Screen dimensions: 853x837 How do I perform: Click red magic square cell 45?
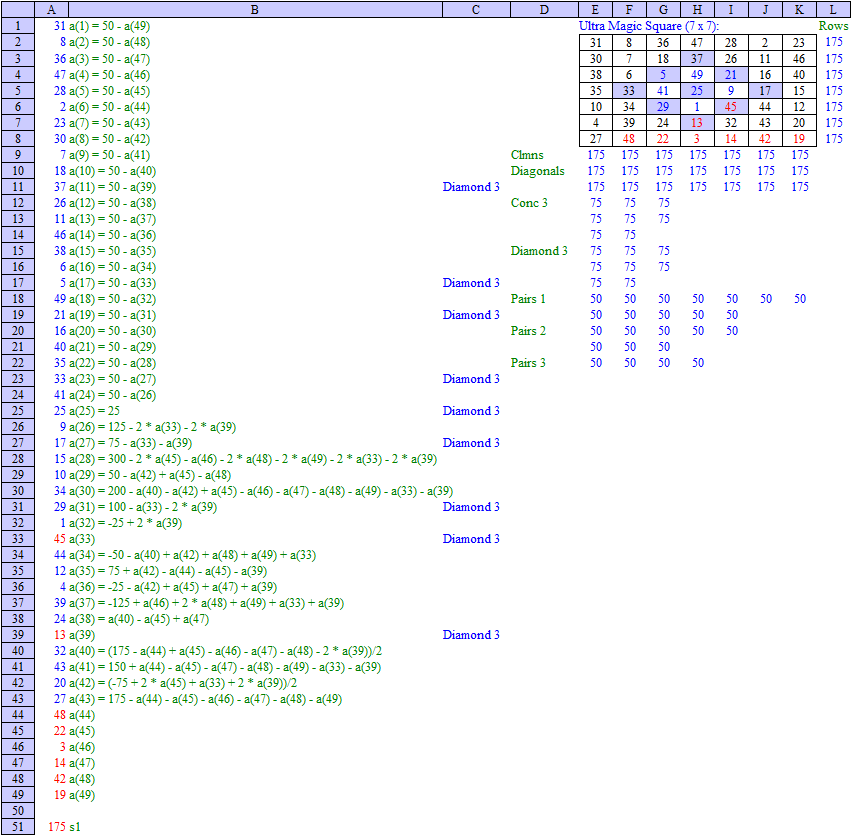(x=731, y=107)
